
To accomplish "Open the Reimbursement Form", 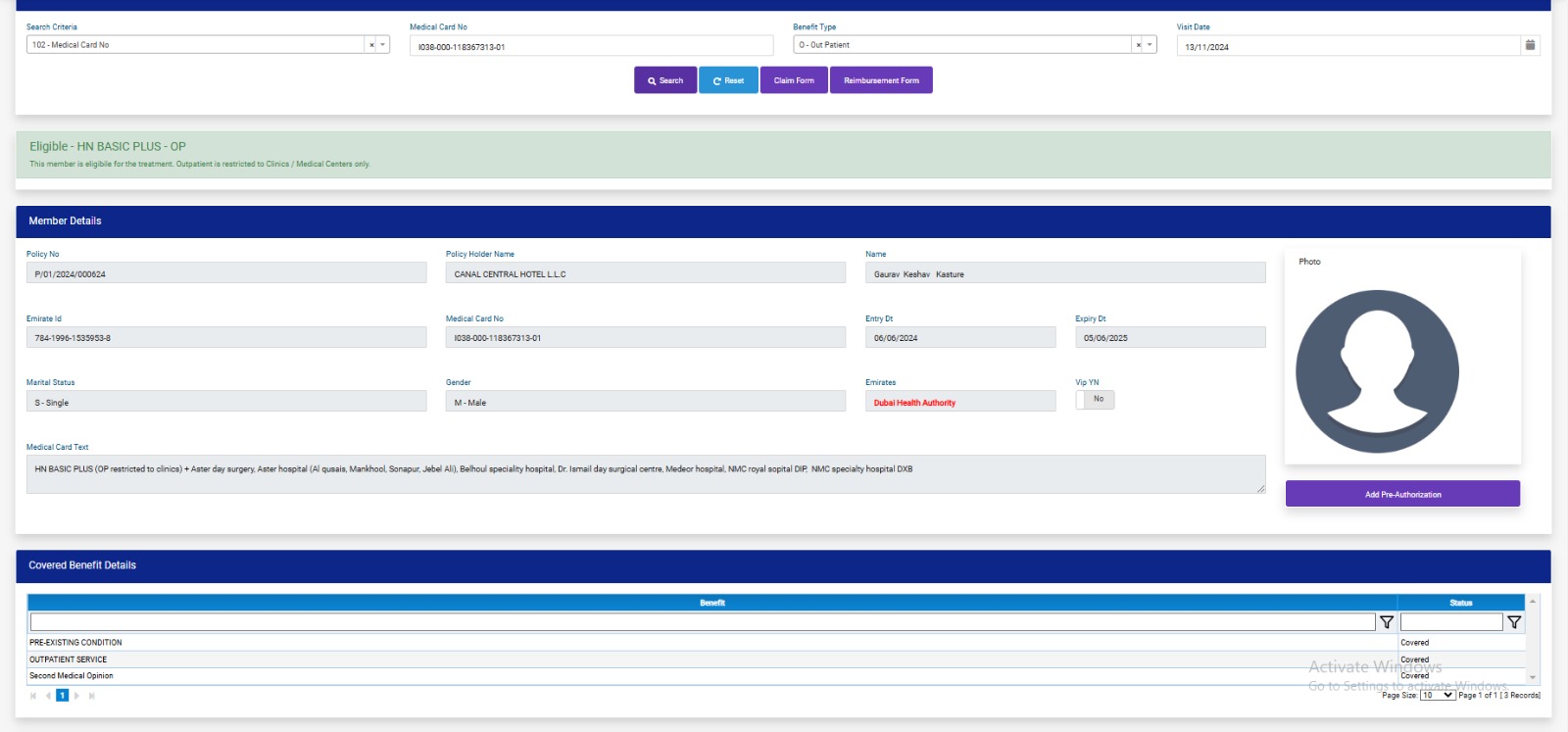I will tap(881, 80).
